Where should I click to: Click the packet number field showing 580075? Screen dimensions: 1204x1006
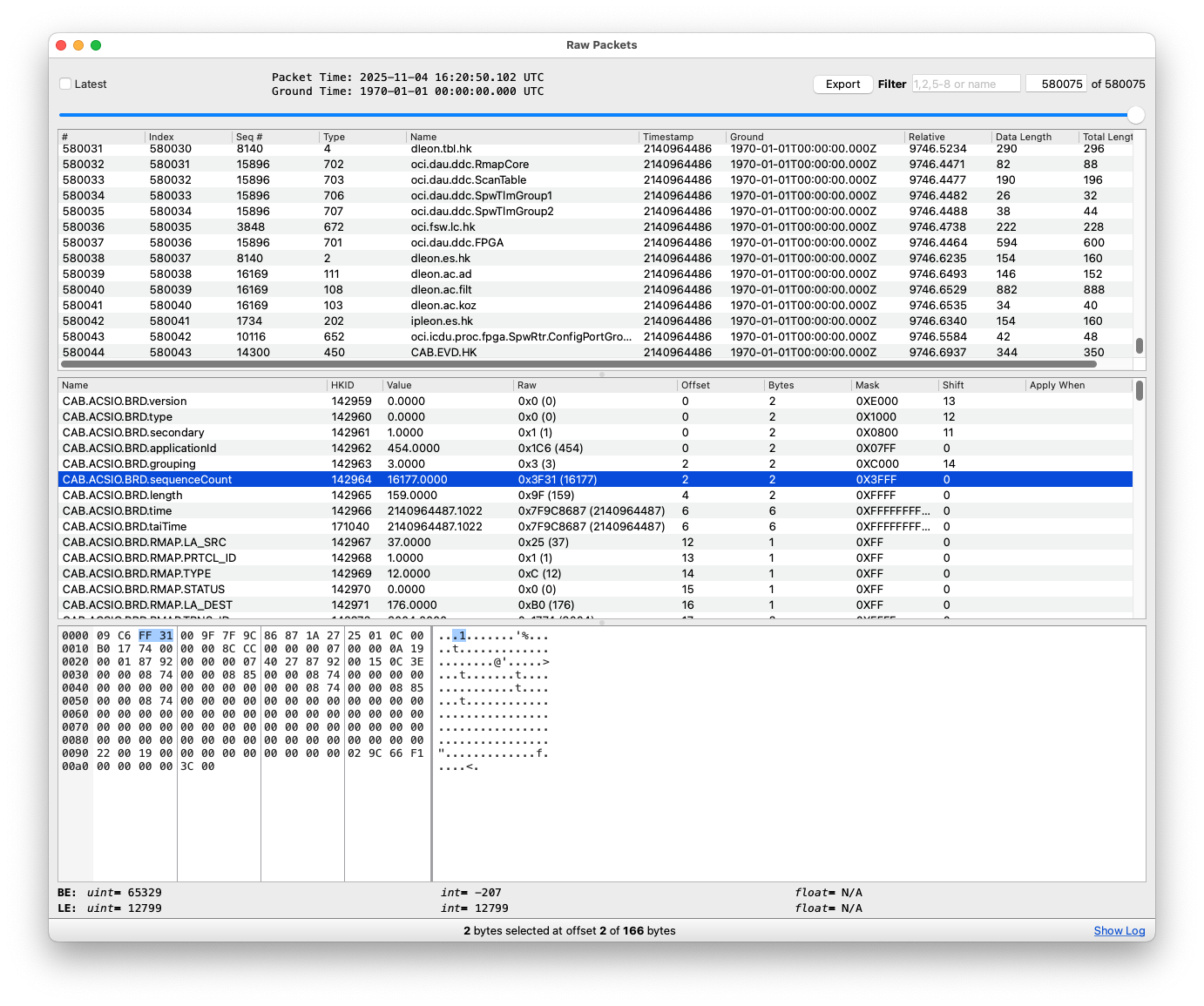point(1055,84)
